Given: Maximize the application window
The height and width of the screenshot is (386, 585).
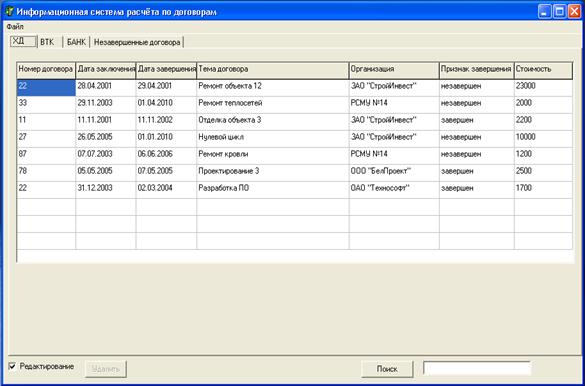Looking at the screenshot, I should (x=560, y=12).
